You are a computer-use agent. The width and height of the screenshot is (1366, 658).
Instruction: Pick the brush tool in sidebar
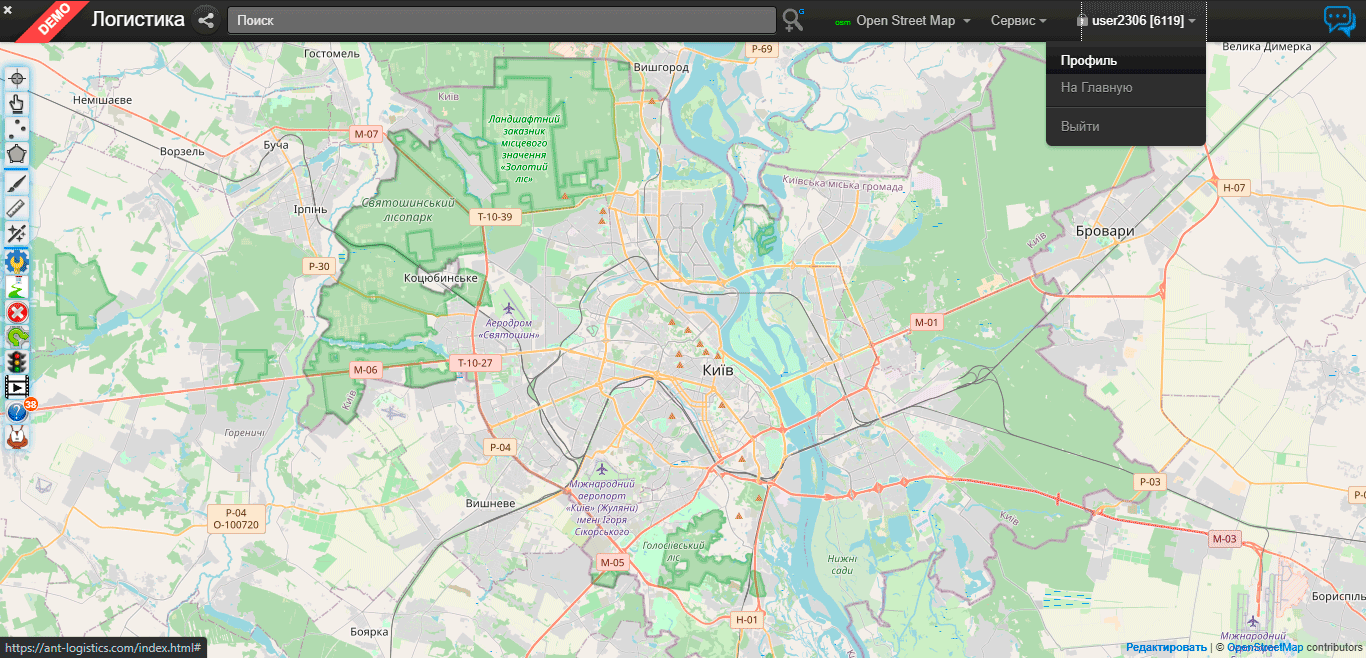(16, 182)
